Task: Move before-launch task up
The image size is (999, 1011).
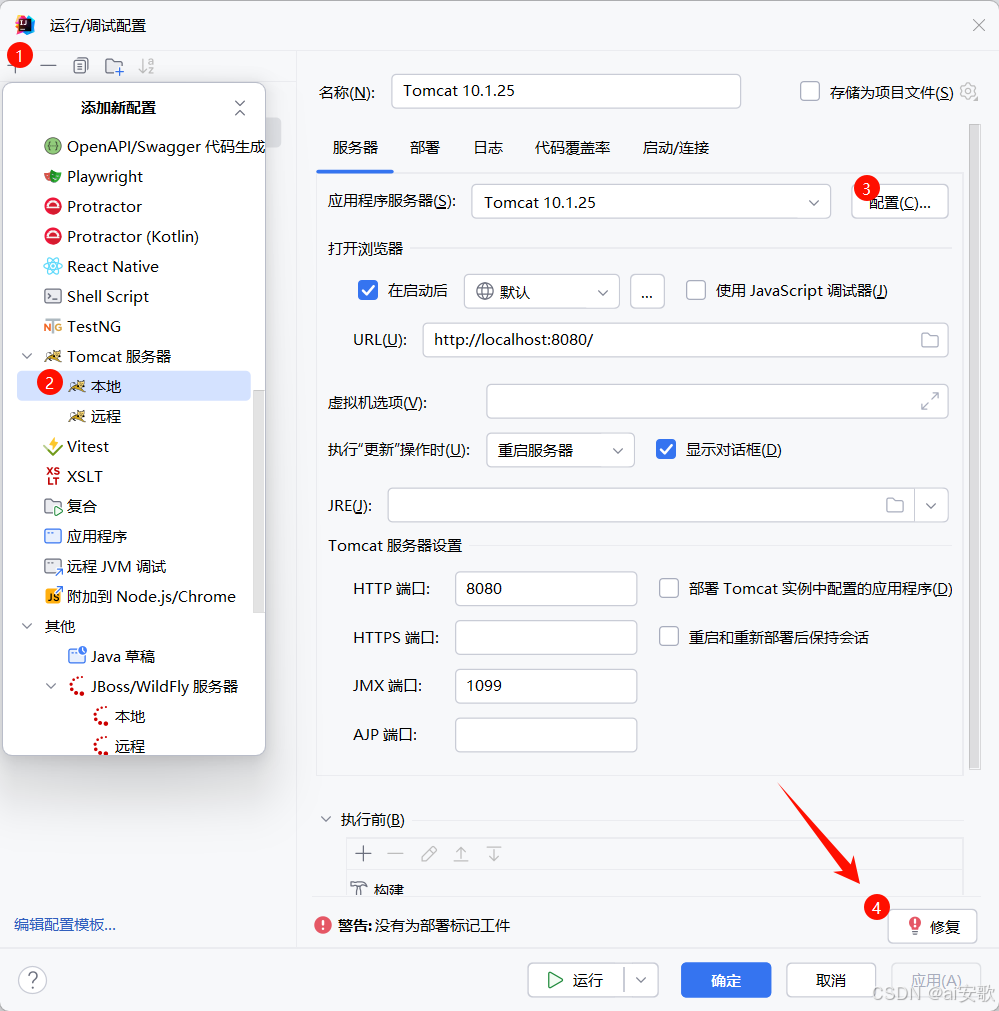Action: click(x=461, y=854)
